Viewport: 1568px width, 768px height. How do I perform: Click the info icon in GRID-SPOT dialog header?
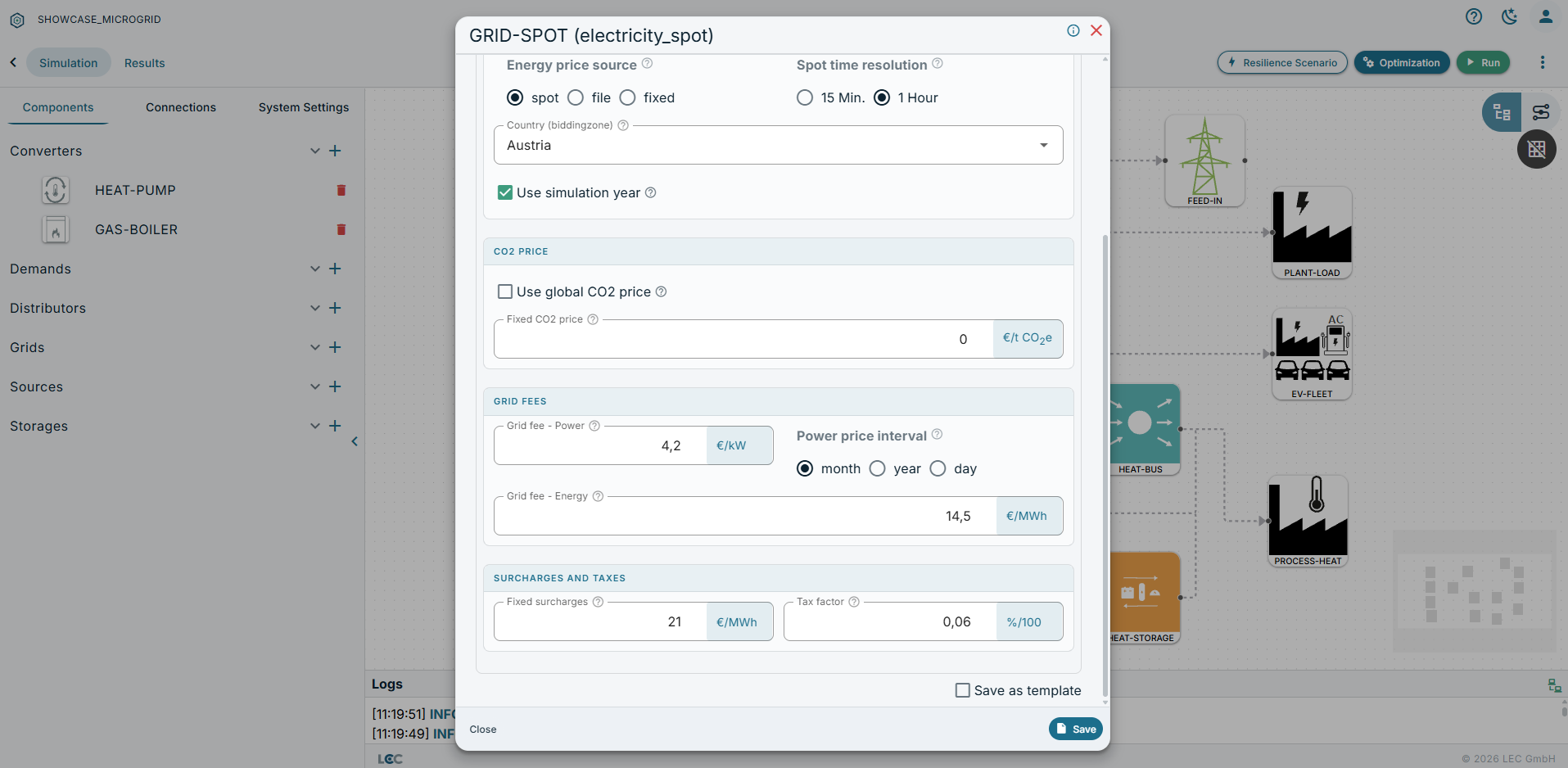coord(1073,30)
